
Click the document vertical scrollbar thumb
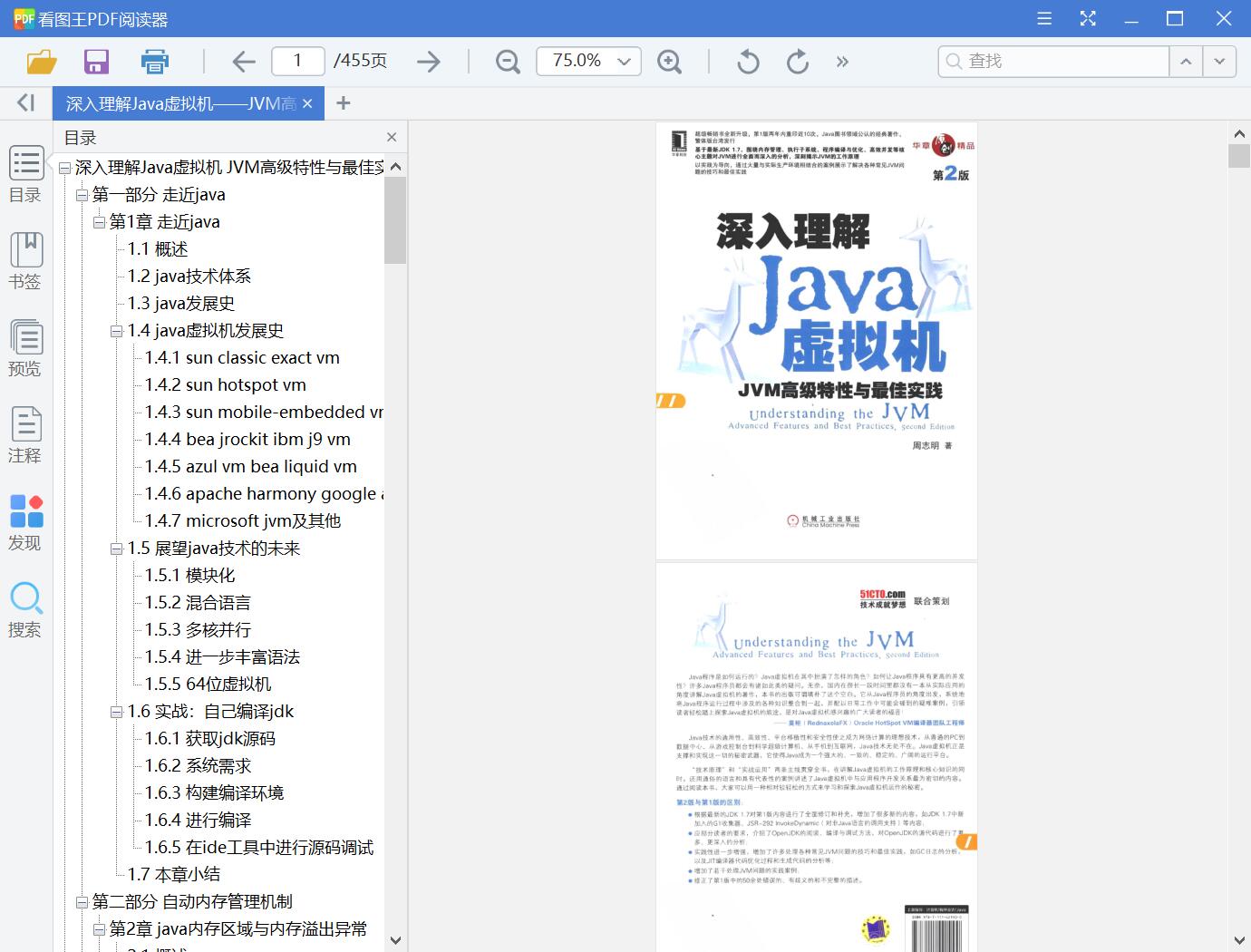point(1239,155)
